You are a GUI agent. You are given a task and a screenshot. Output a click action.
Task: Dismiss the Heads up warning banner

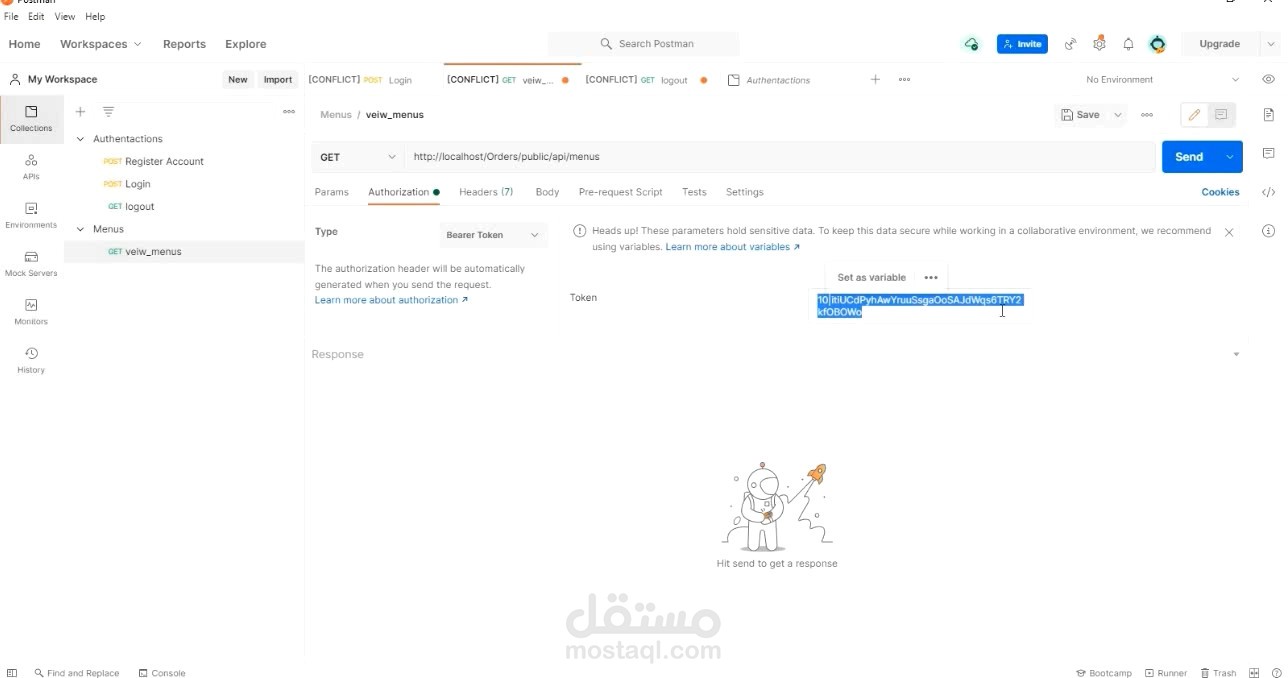[1229, 232]
